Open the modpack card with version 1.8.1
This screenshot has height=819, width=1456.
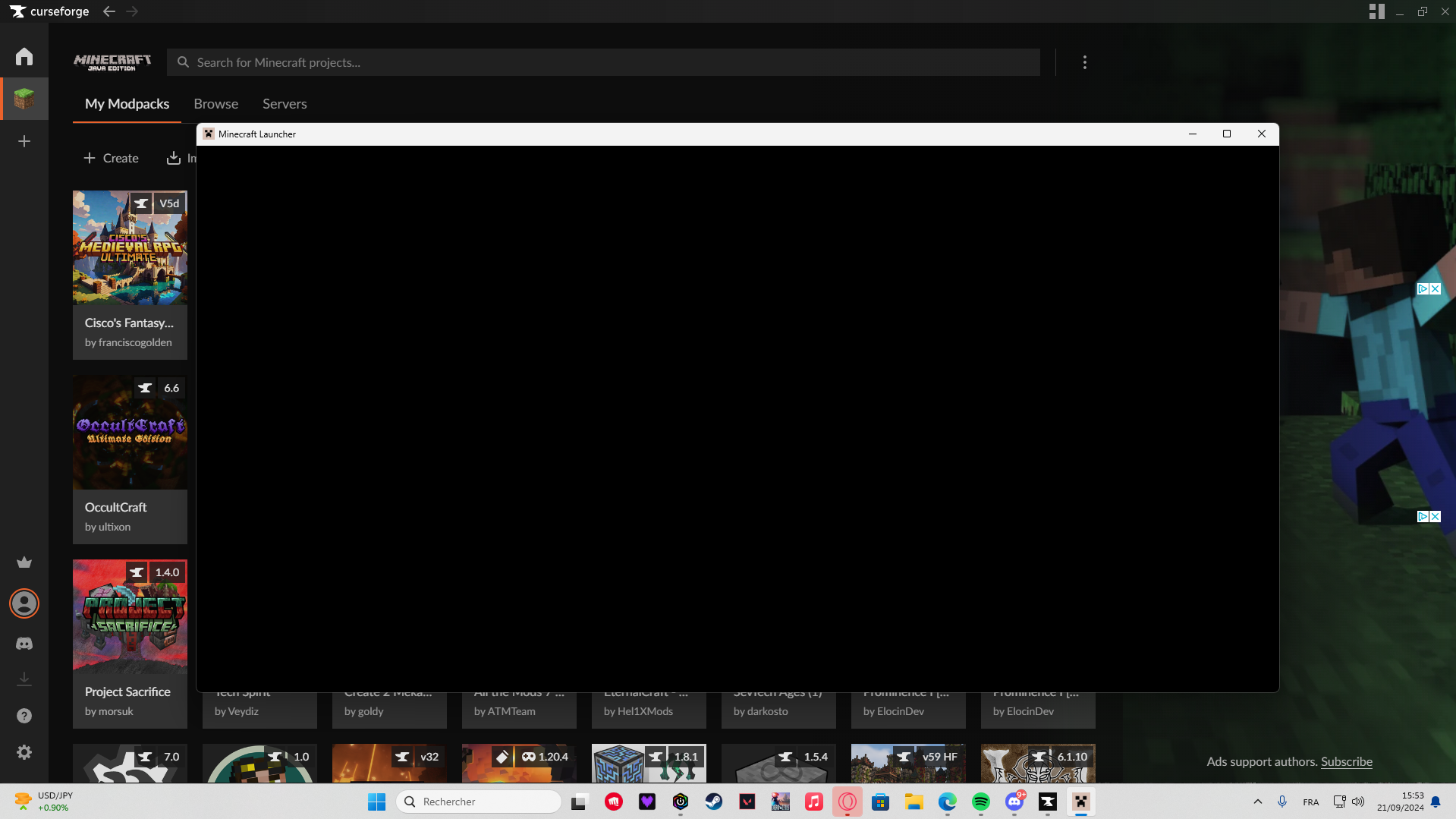point(649,764)
